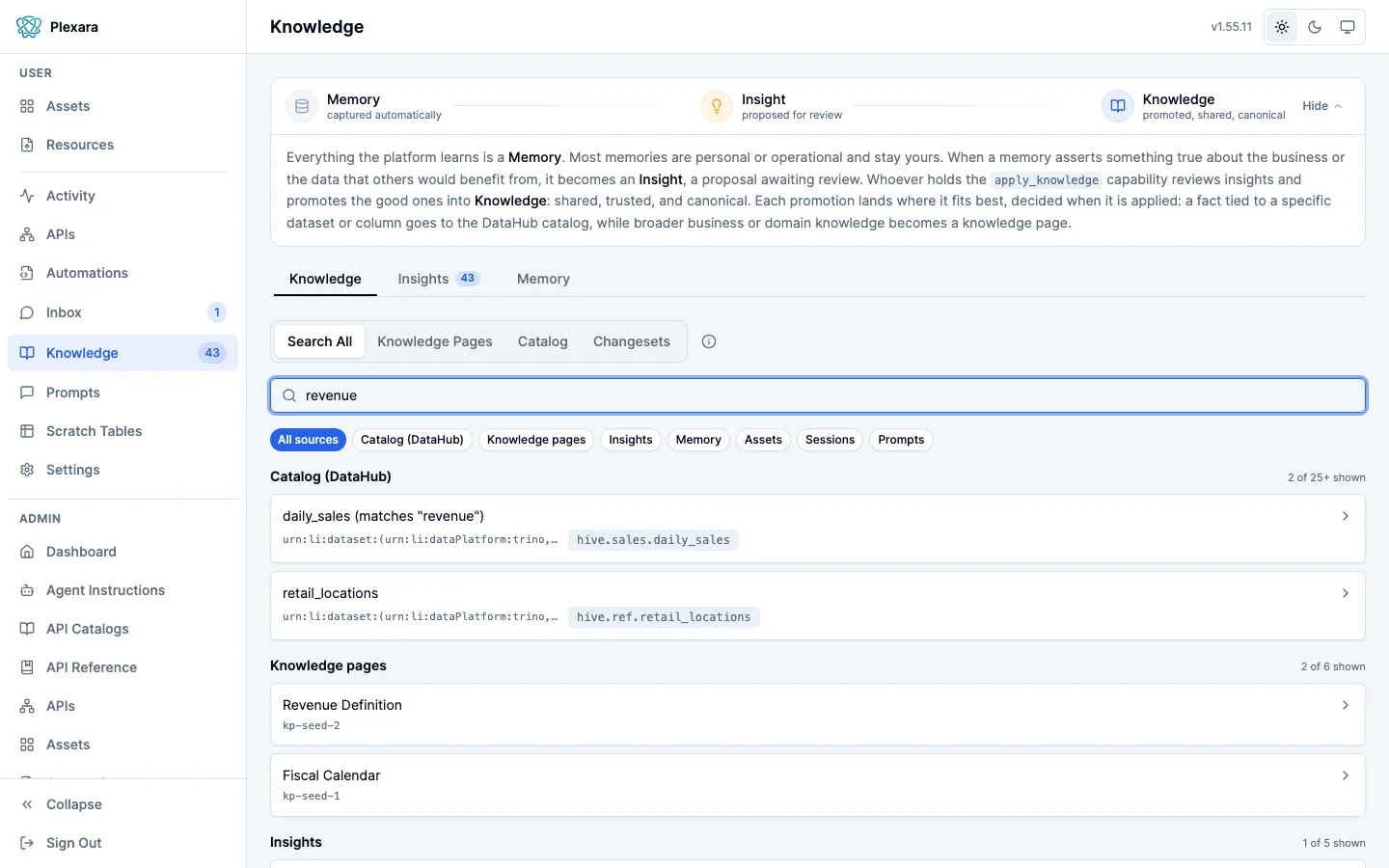Expand the Fiscal Calendar result chevron
Viewport: 1389px width, 868px height.
point(1346,775)
